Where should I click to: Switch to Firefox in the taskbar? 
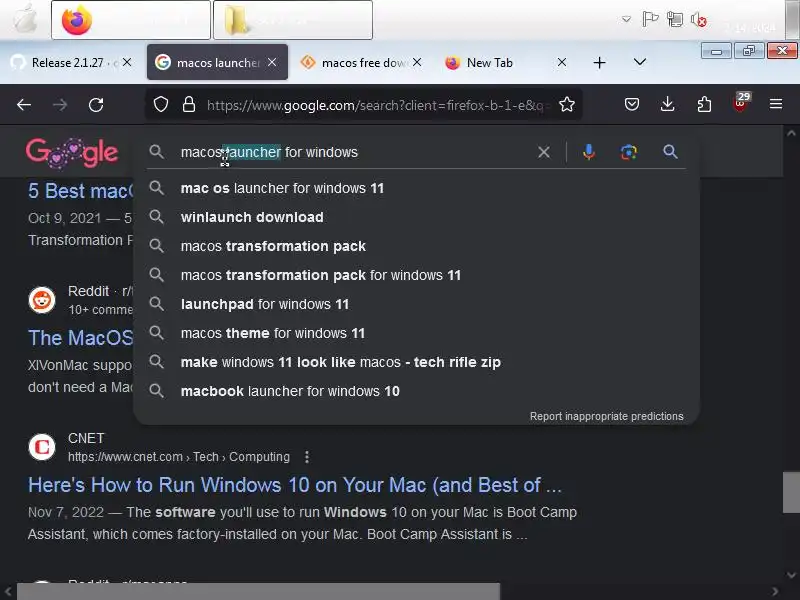(x=131, y=20)
